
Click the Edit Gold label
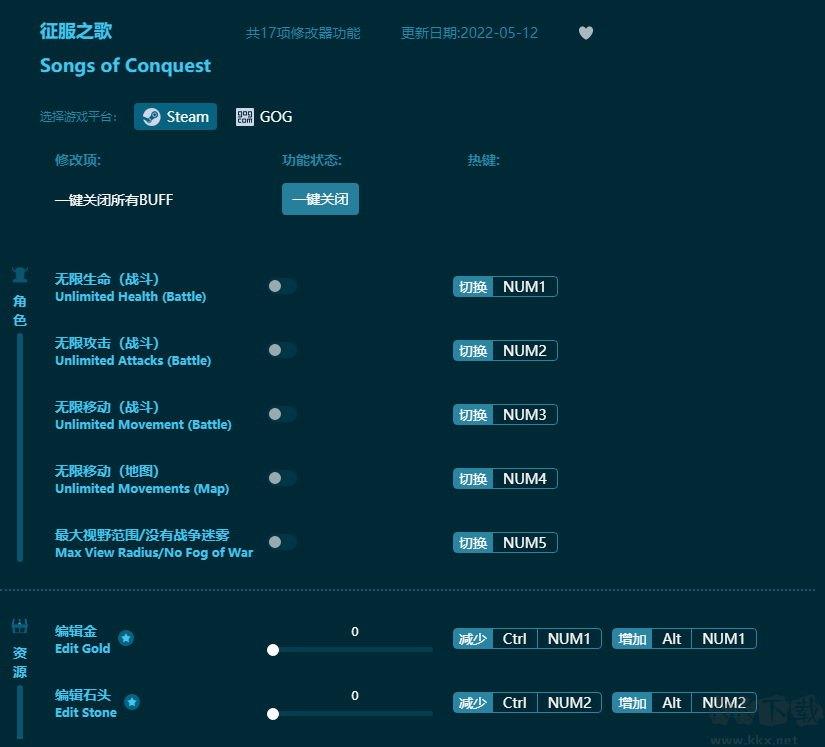[x=83, y=649]
